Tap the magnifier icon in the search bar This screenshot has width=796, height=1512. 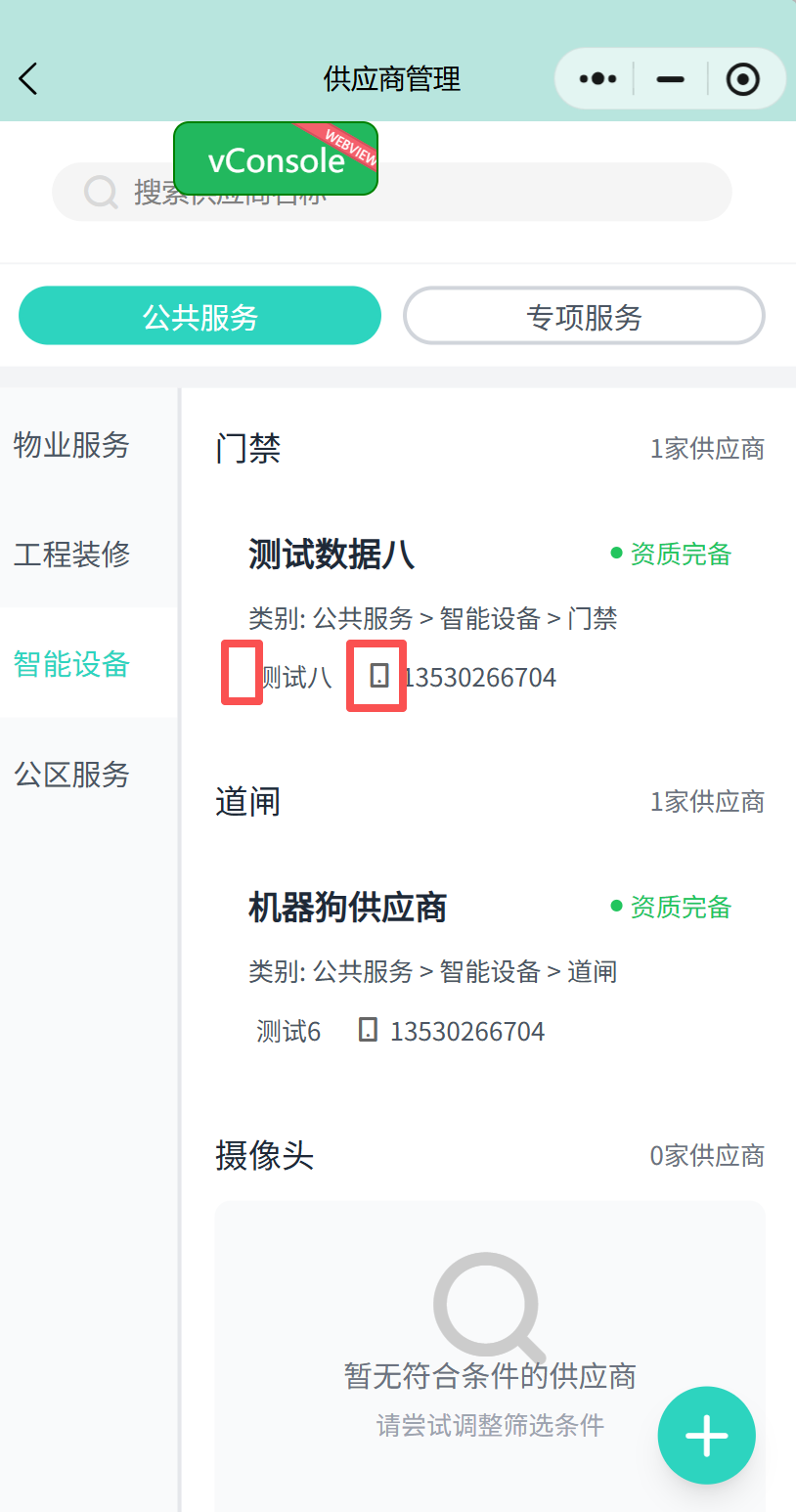point(101,192)
